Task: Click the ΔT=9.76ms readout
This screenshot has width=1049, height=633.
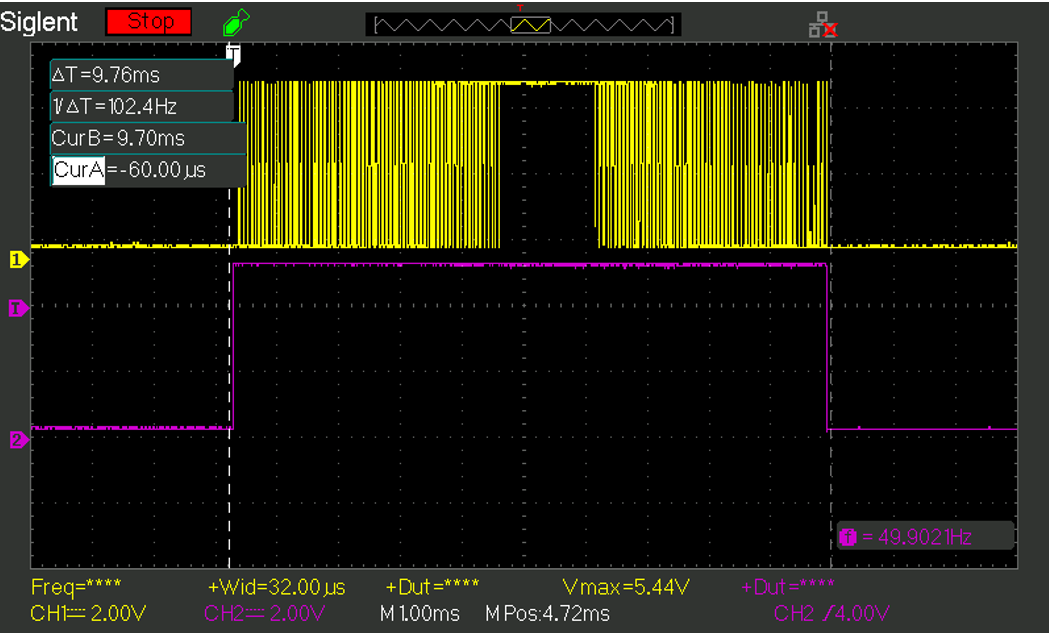Action: coord(142,75)
